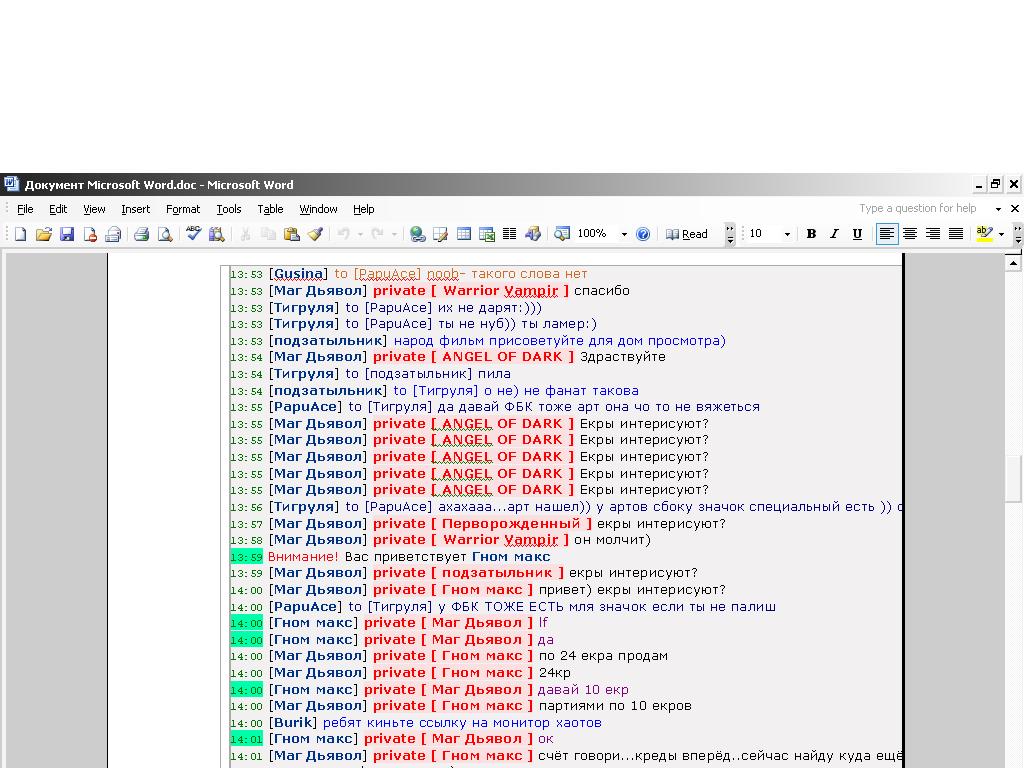Viewport: 1024px width, 768px height.
Task: Paste from clipboard using the toolbar icon
Action: point(292,234)
